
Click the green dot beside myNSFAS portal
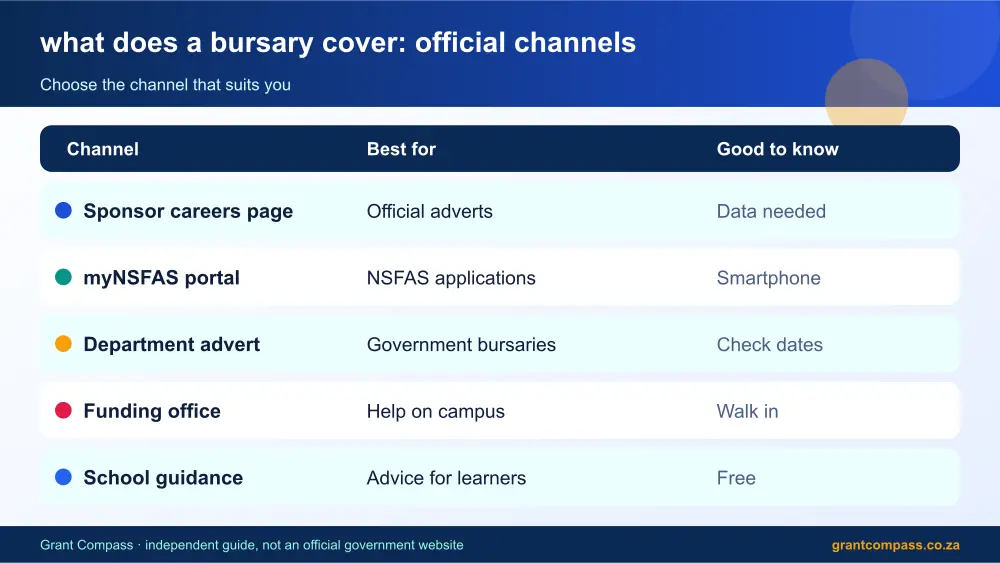point(63,277)
